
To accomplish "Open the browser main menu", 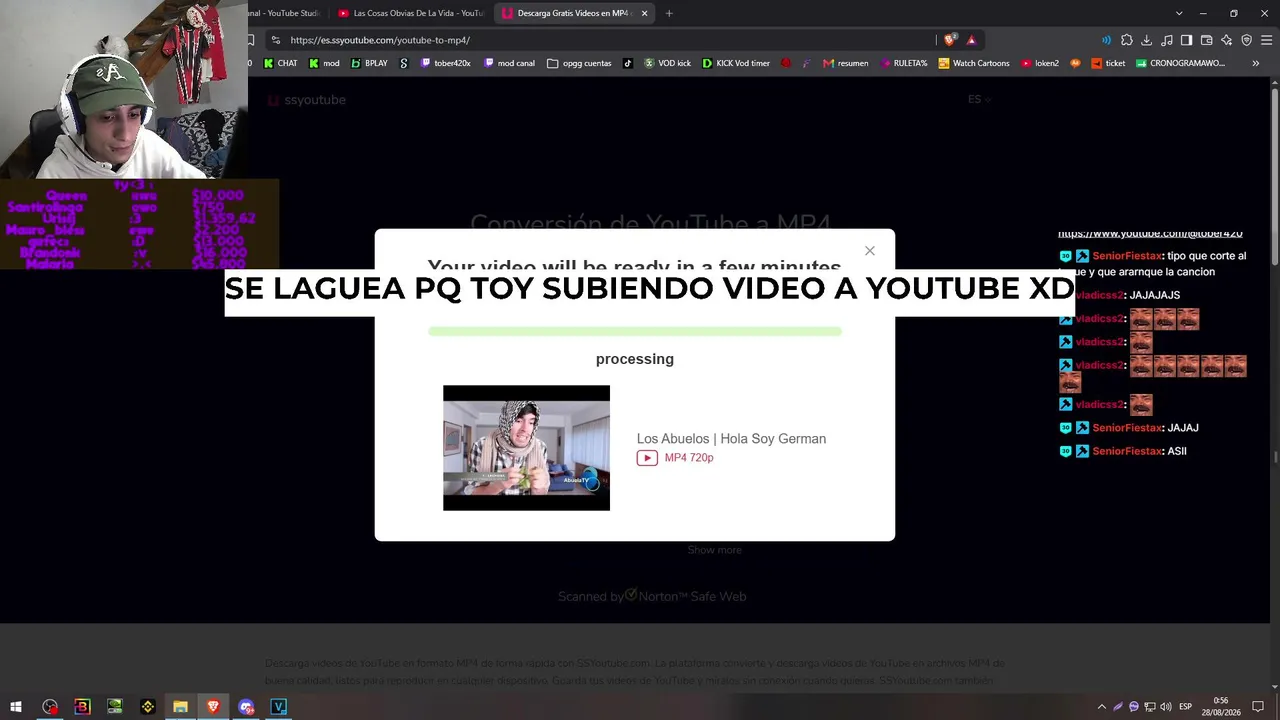I will coord(1267,40).
